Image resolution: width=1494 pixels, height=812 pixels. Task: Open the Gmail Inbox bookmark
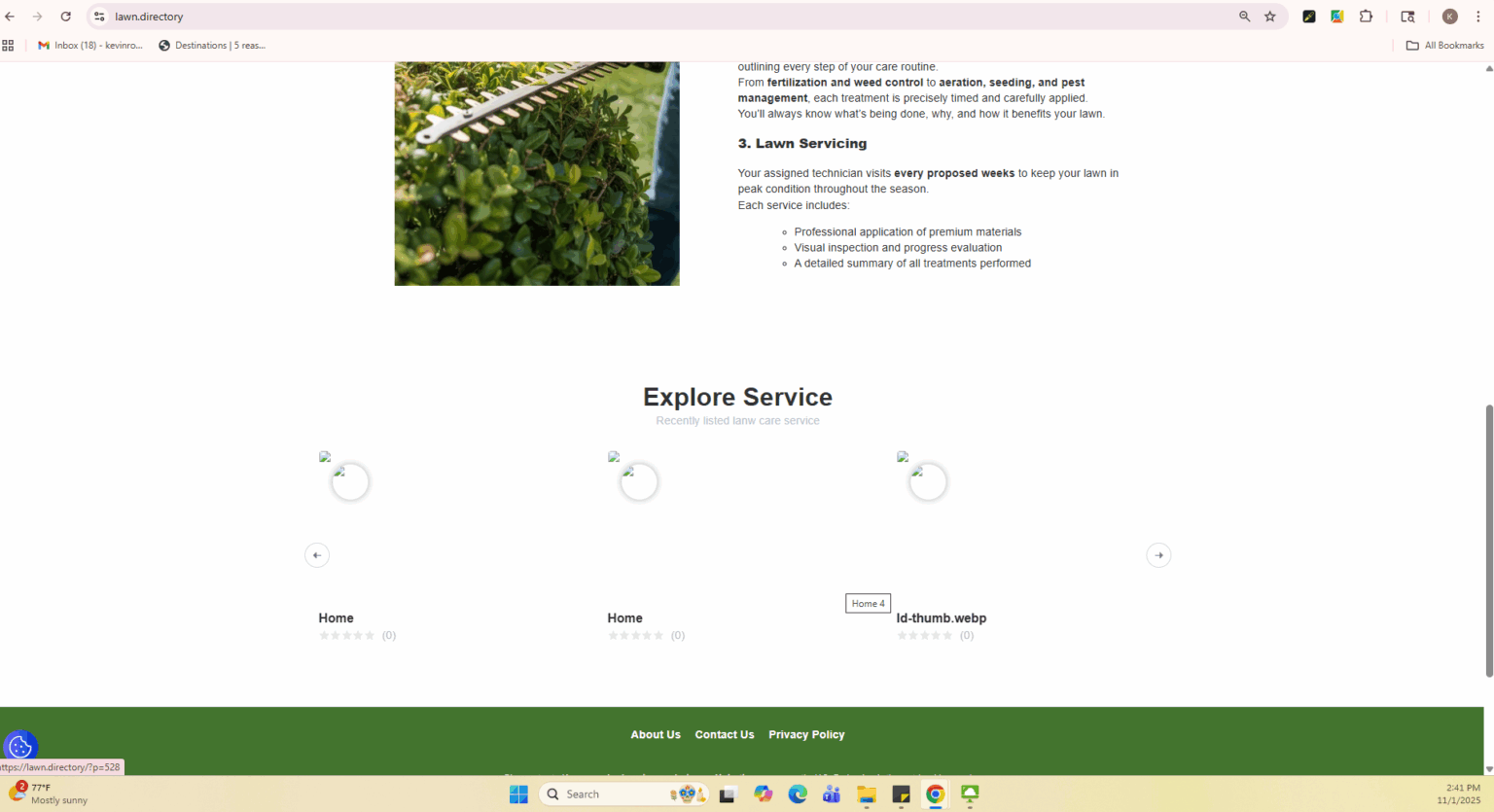pos(90,46)
